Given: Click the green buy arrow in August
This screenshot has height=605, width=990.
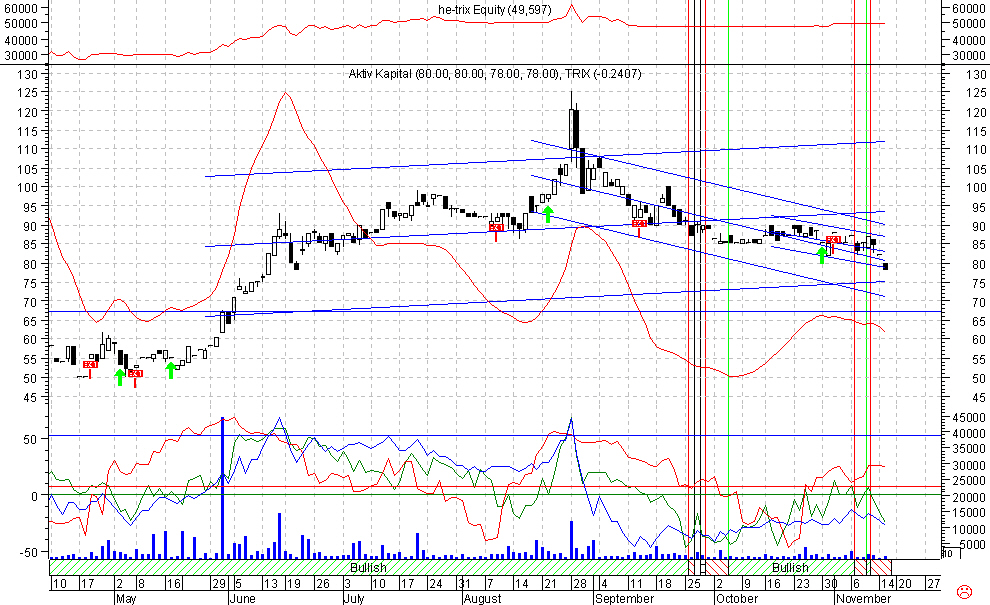Looking at the screenshot, I should [547, 213].
